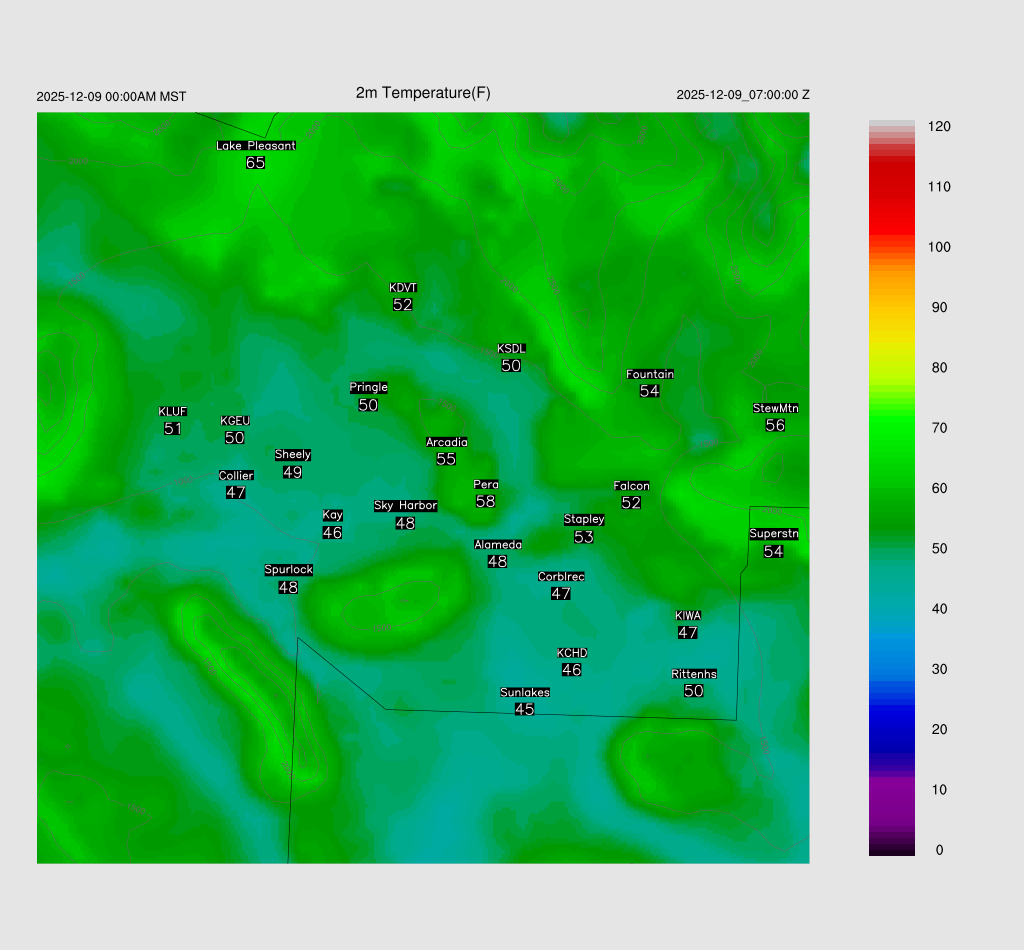Select the KDVT station marker
The width and height of the screenshot is (1024, 950).
(x=403, y=288)
